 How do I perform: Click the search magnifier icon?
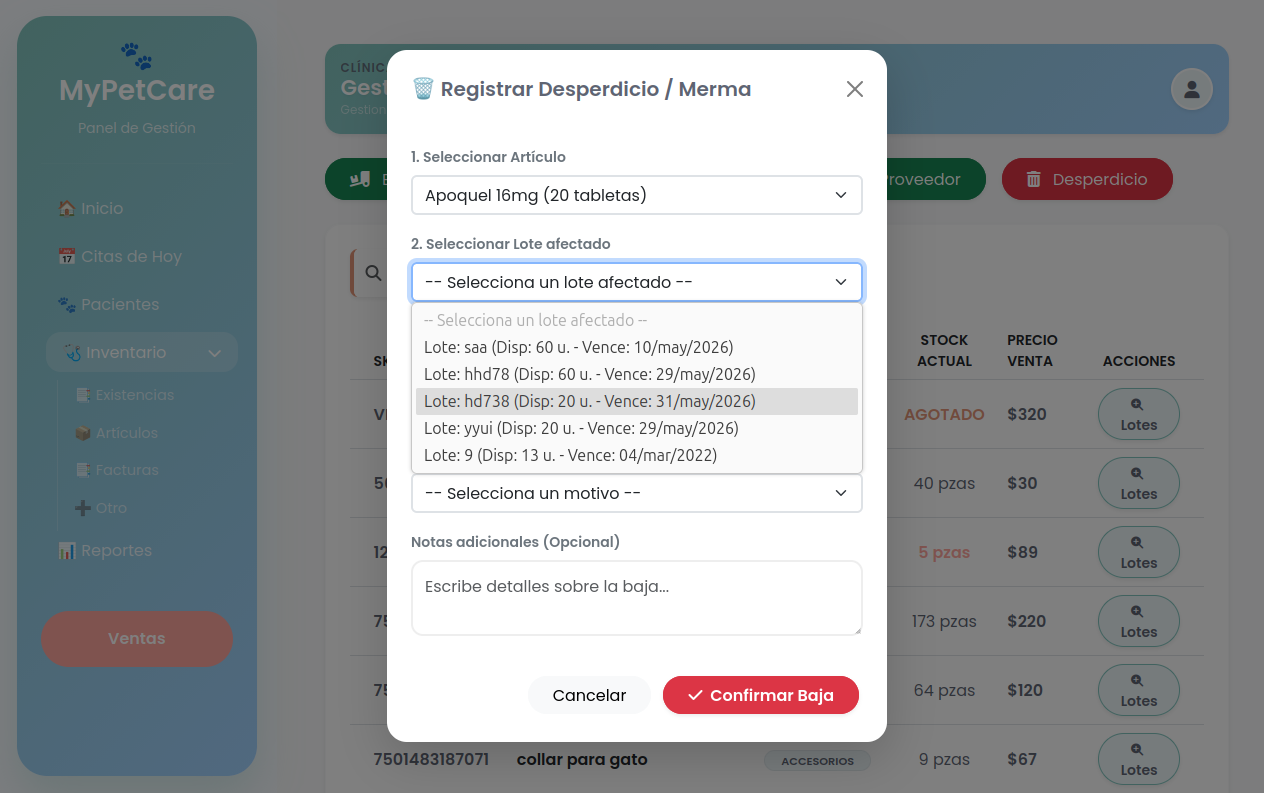coord(373,273)
